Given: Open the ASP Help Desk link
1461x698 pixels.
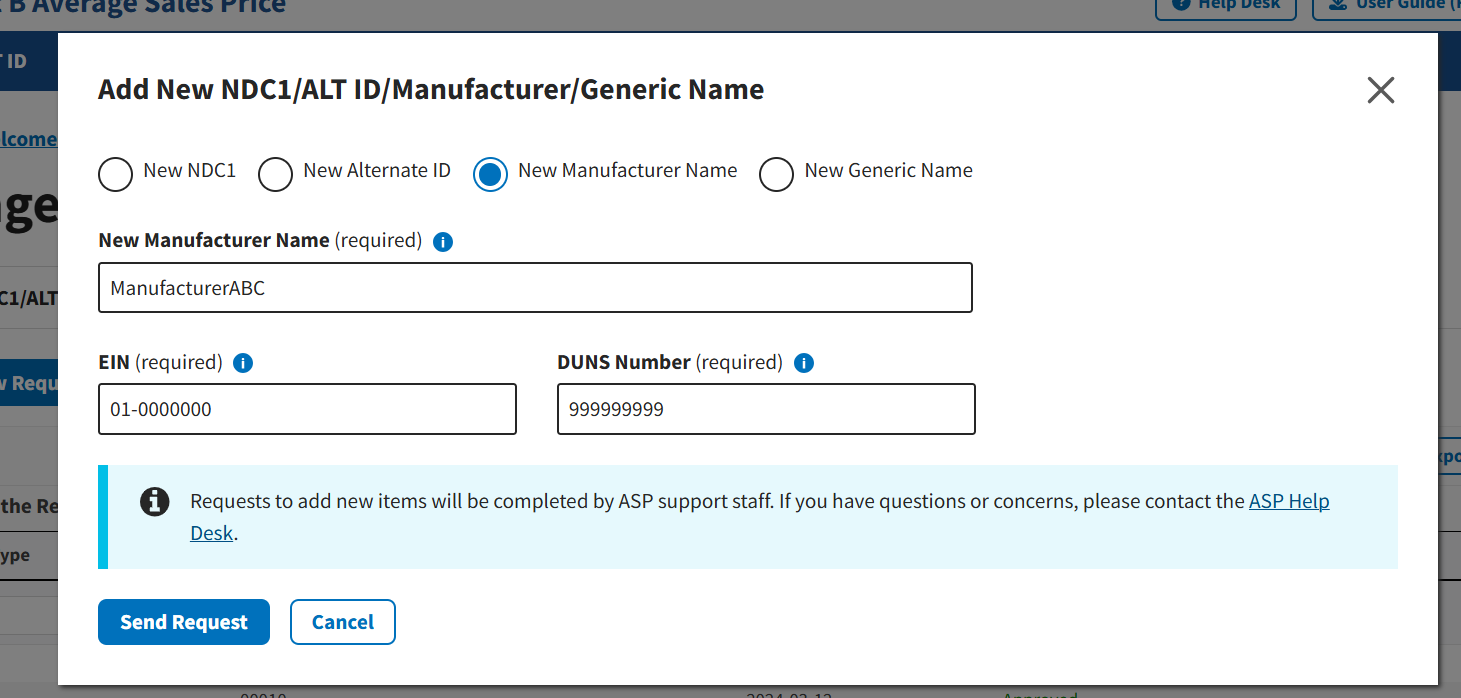Looking at the screenshot, I should coord(1288,502).
